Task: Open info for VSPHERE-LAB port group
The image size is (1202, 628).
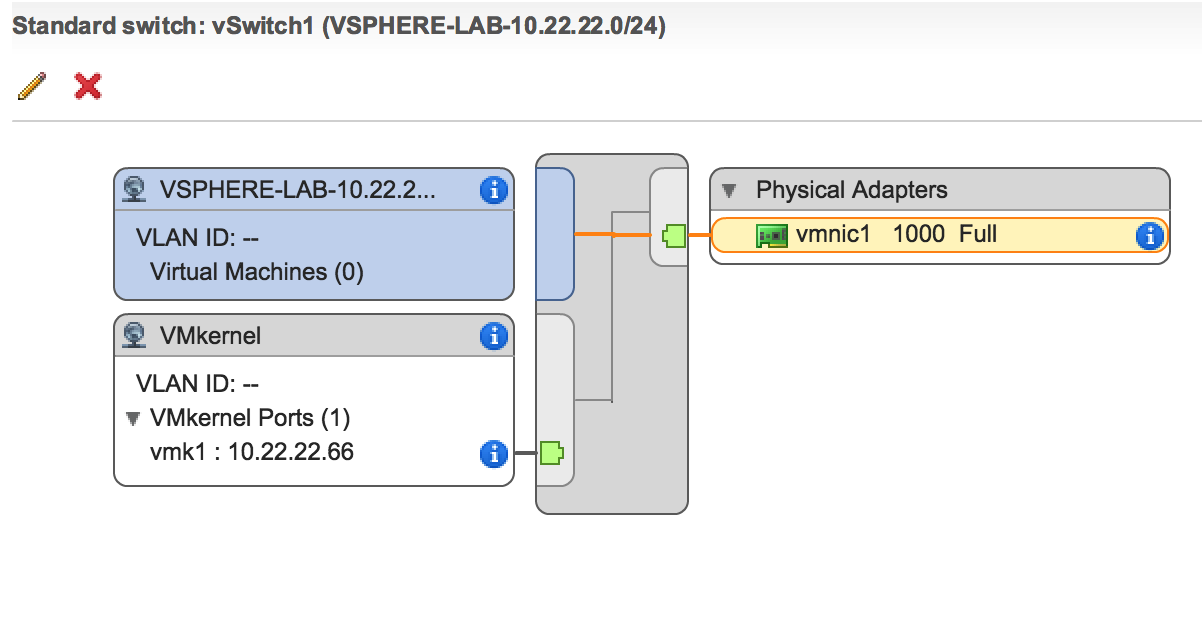Action: (x=494, y=190)
